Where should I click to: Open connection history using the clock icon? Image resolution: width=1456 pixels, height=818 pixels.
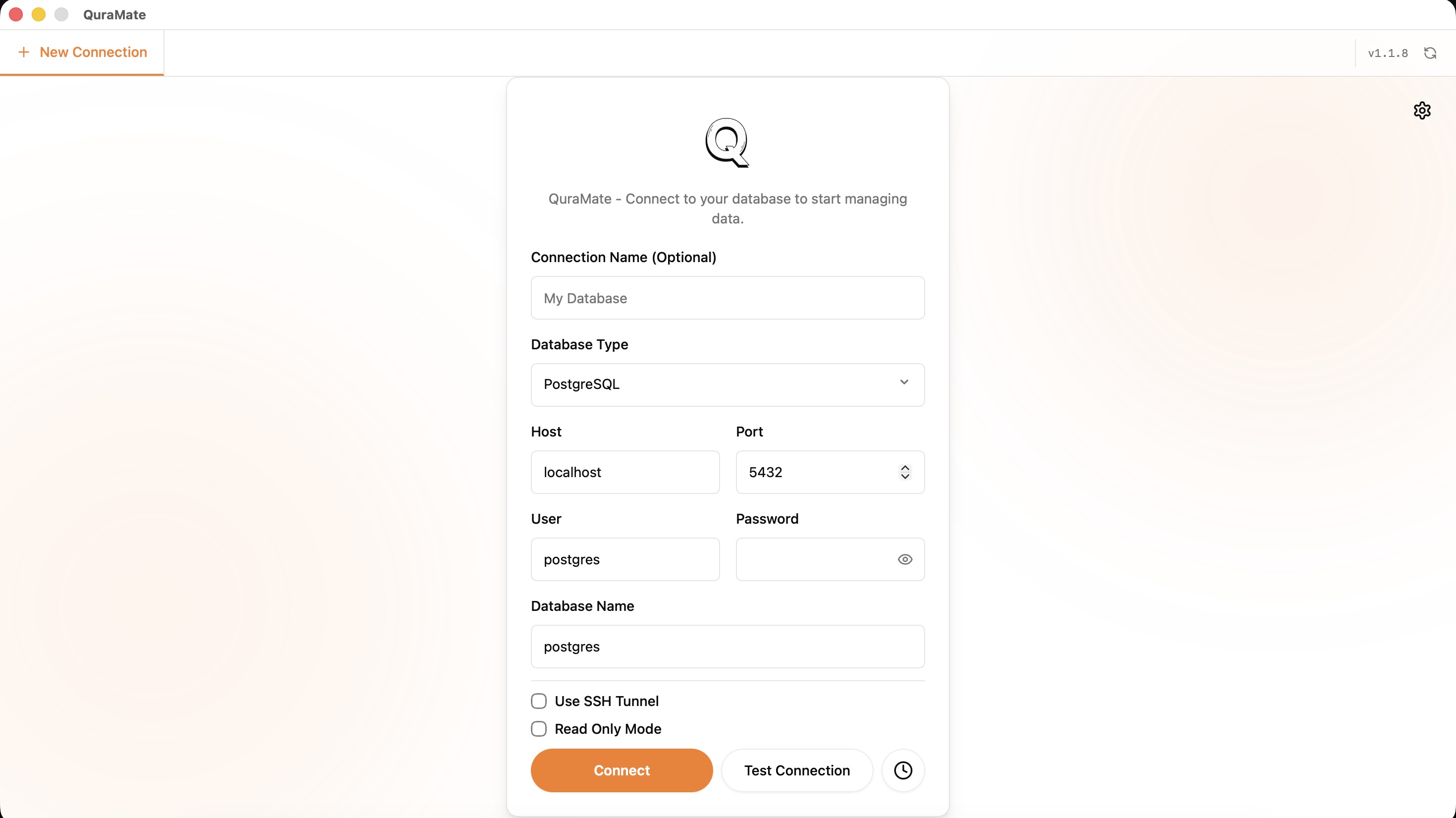pyautogui.click(x=903, y=770)
